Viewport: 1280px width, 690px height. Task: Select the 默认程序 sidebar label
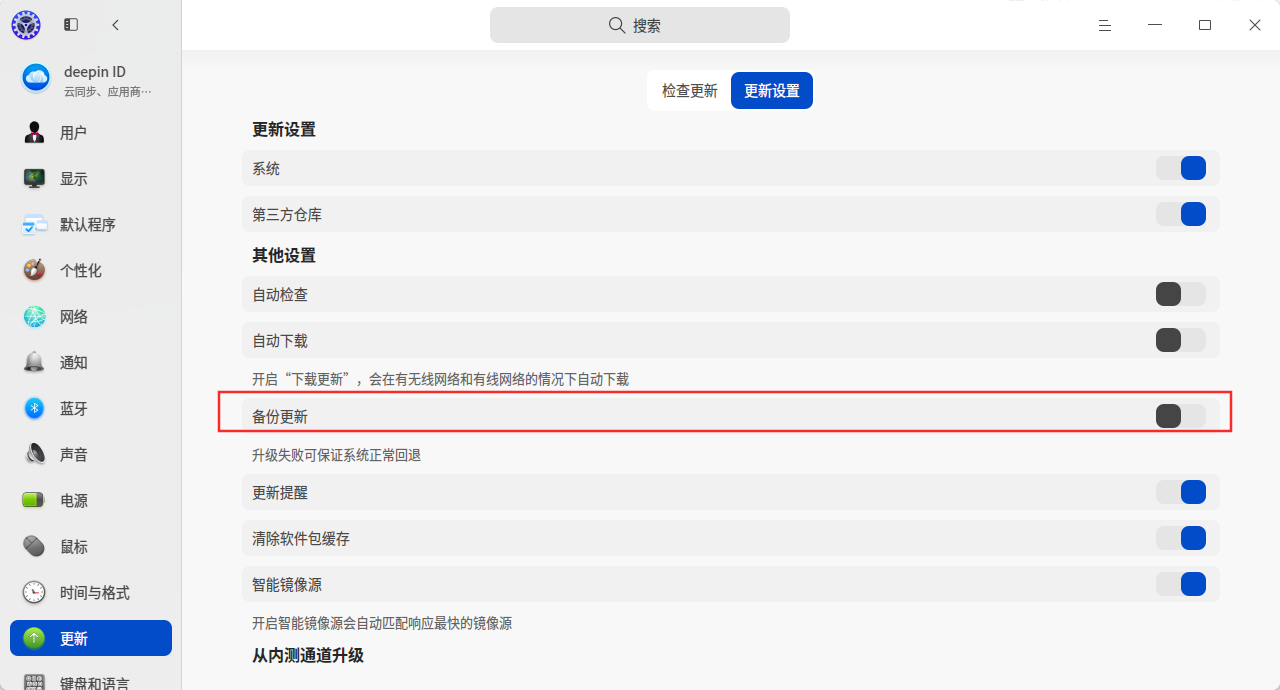tap(88, 225)
